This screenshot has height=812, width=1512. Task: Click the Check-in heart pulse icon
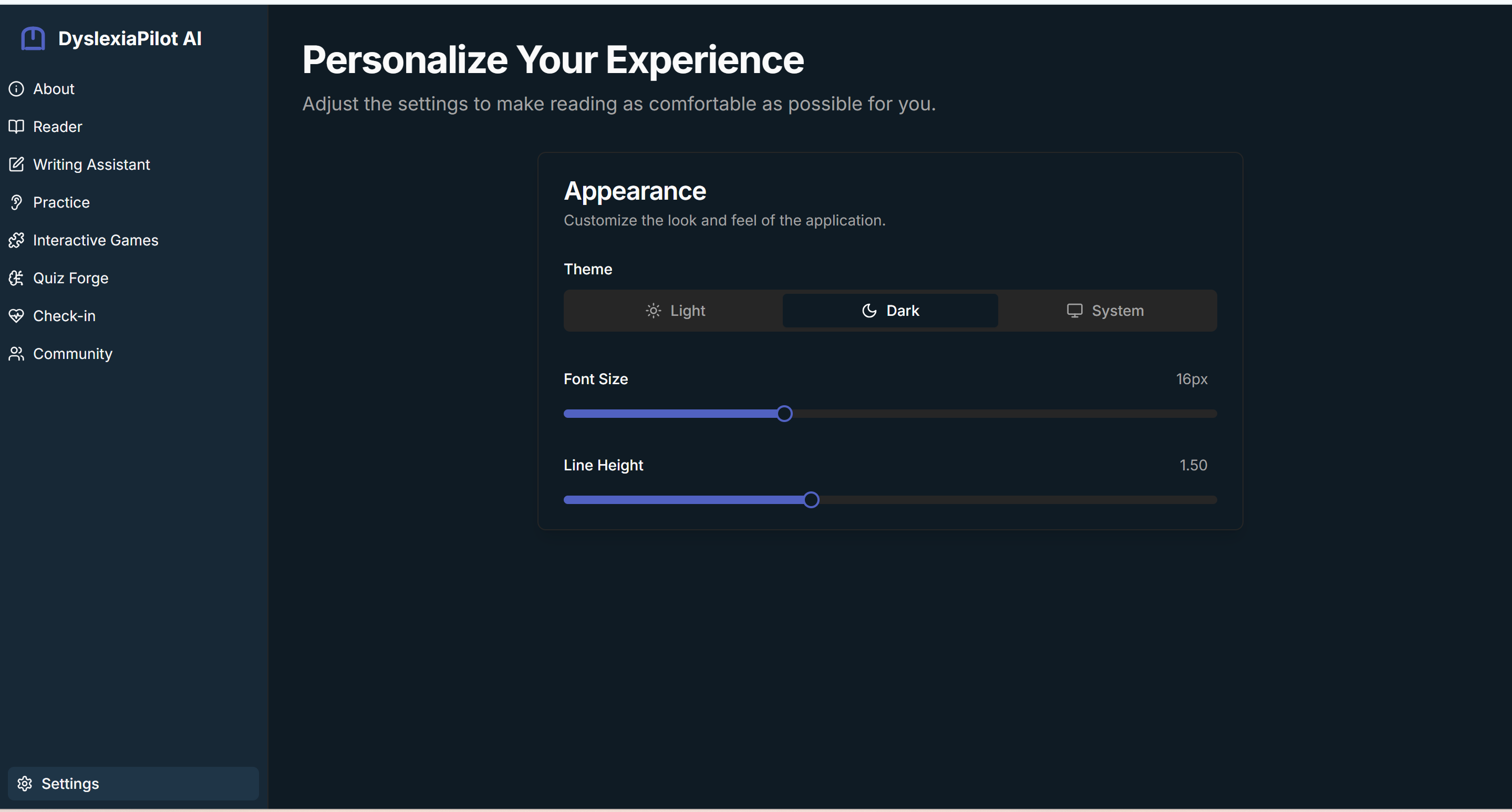(16, 316)
